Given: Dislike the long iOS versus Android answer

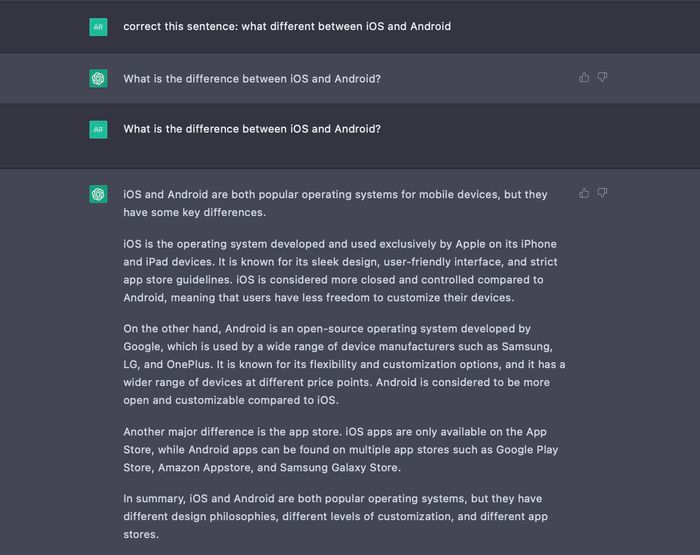Looking at the screenshot, I should pyautogui.click(x=602, y=193).
